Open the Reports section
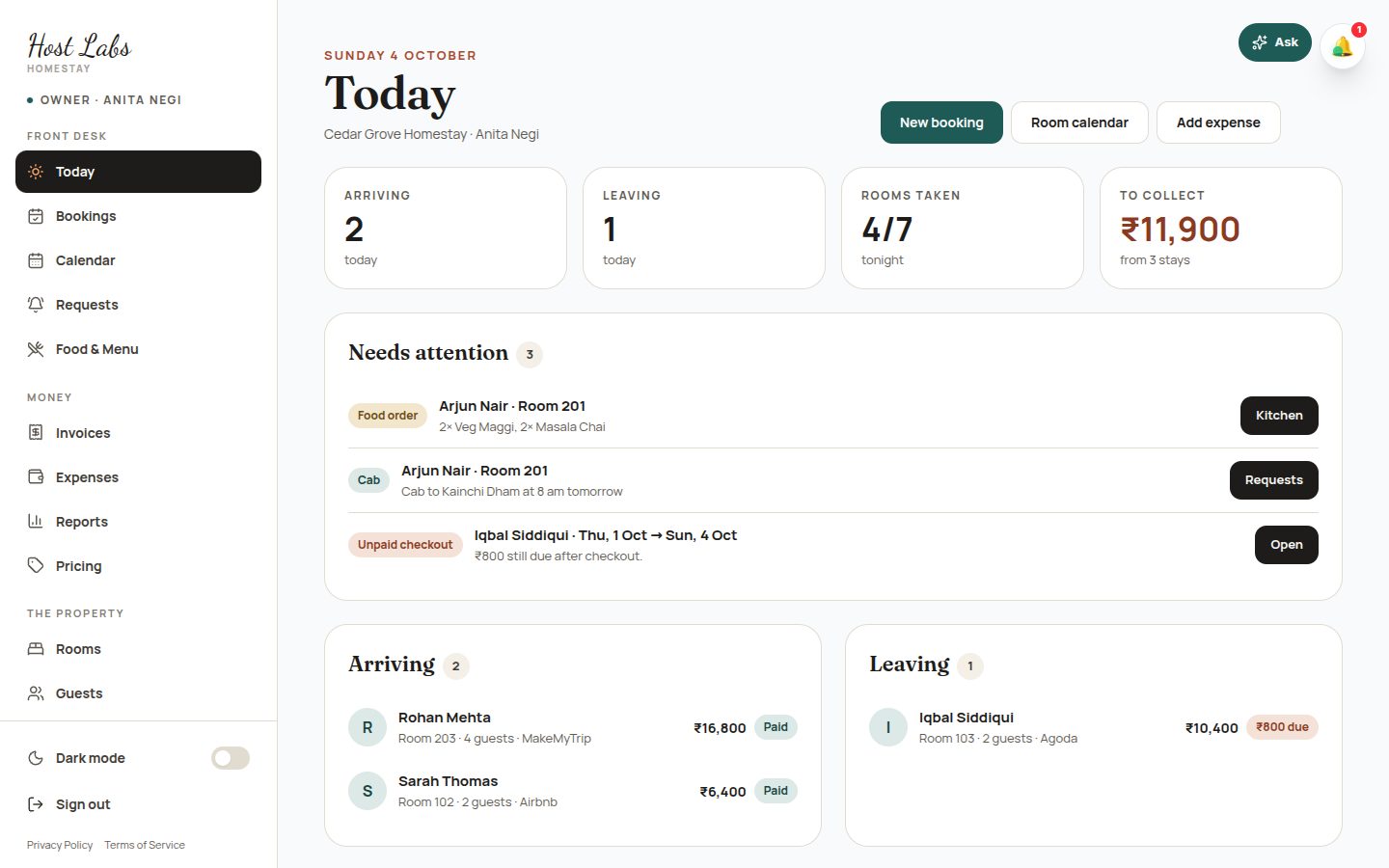The height and width of the screenshot is (868, 1389). (x=138, y=522)
